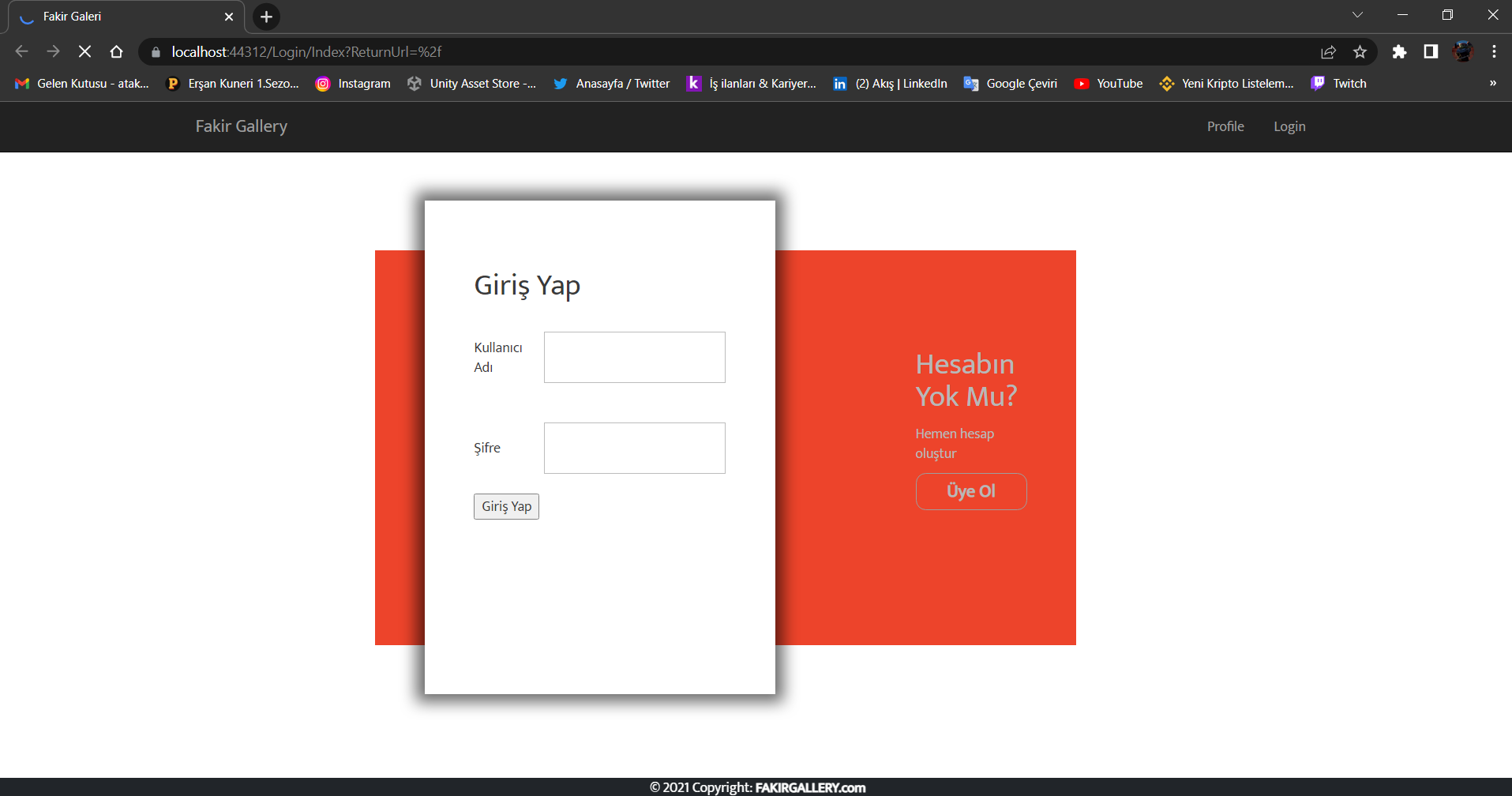Click the Üye Ol signup button

coord(971,491)
